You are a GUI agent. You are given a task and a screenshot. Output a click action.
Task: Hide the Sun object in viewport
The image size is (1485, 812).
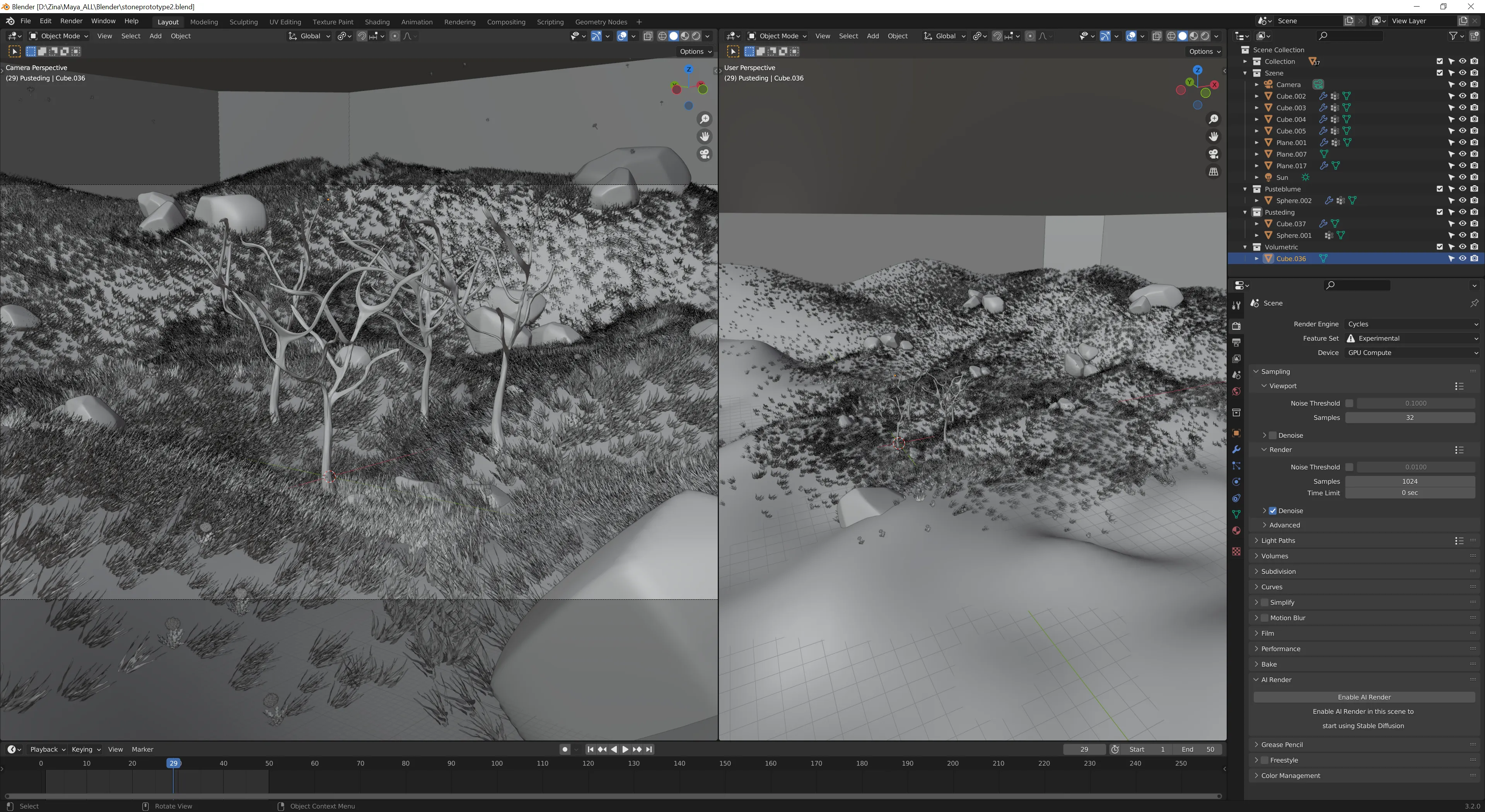click(1463, 177)
